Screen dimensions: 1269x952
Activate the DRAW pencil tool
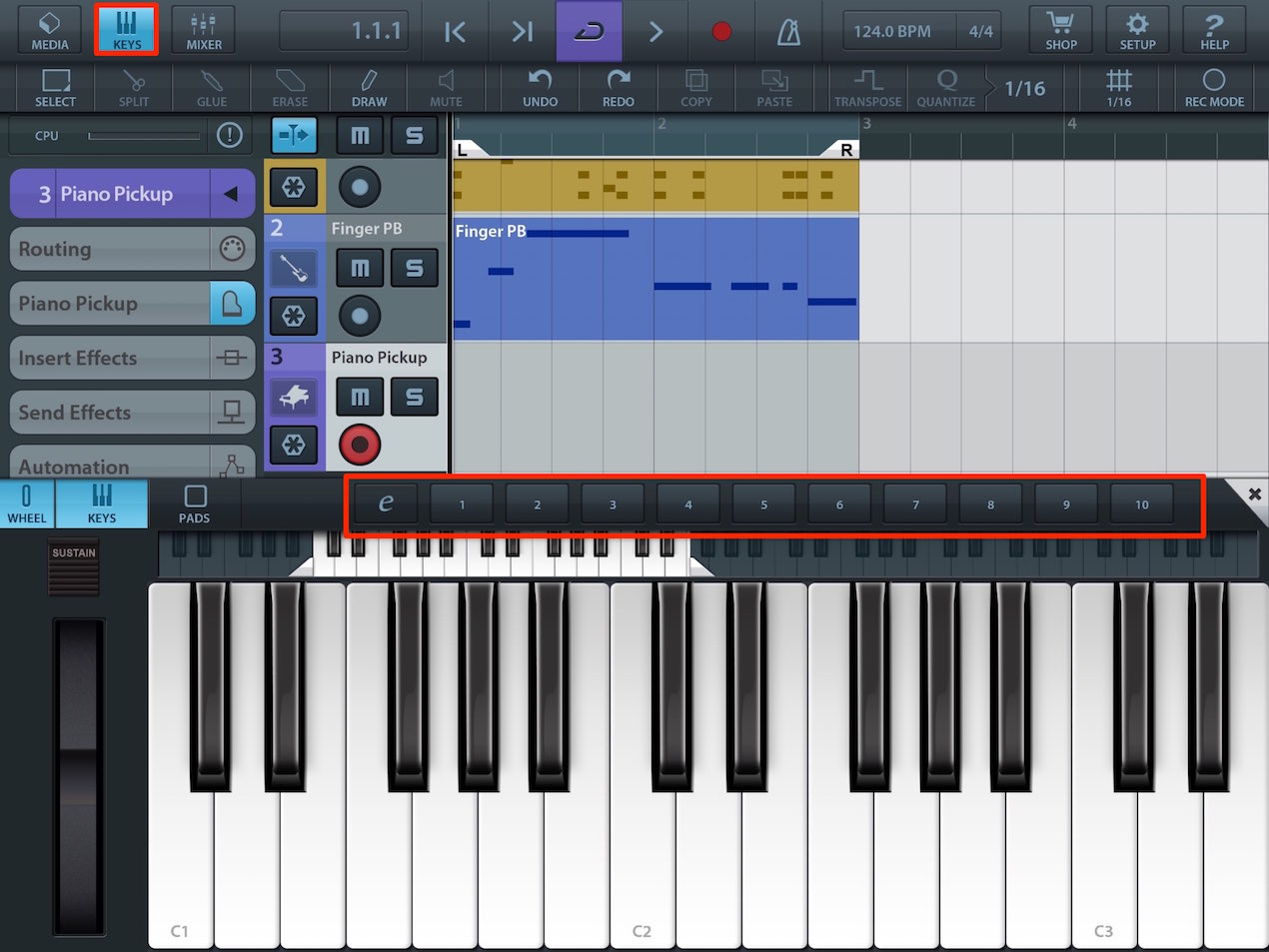(369, 88)
